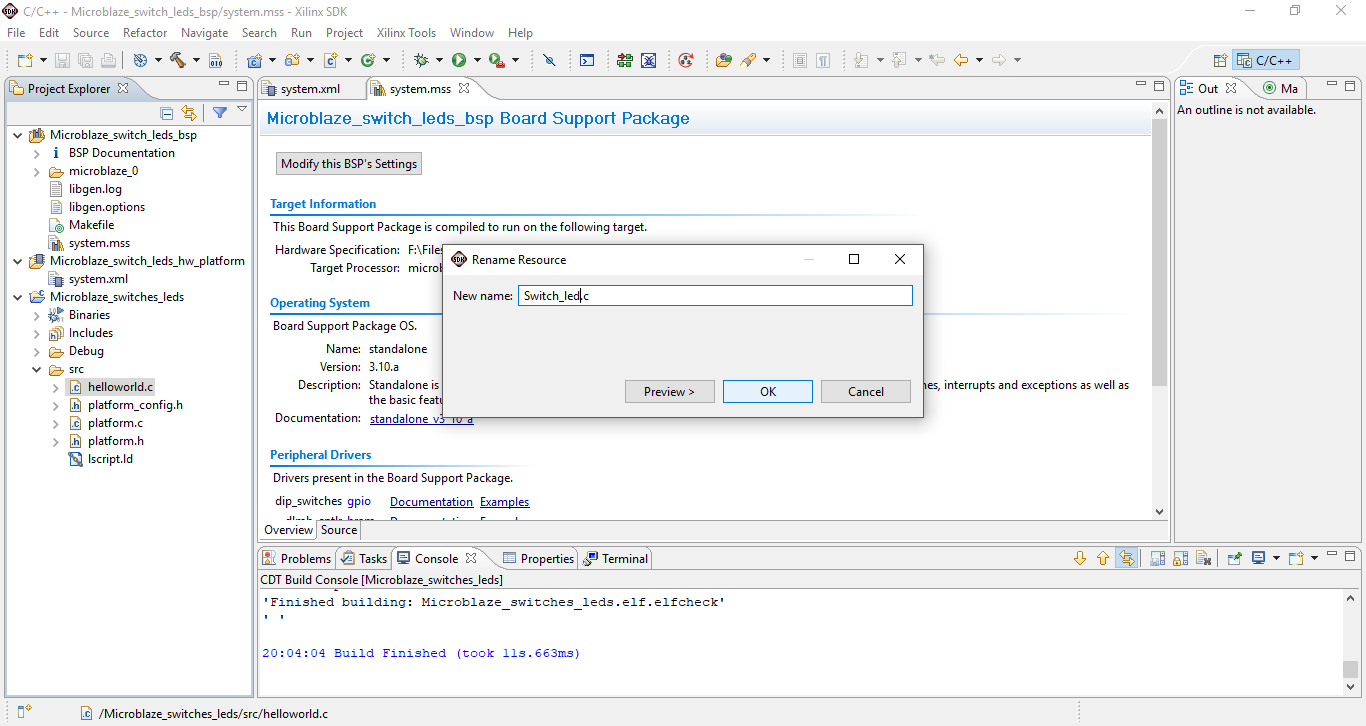Click Display Selected Console monitor icon

coord(1258,558)
